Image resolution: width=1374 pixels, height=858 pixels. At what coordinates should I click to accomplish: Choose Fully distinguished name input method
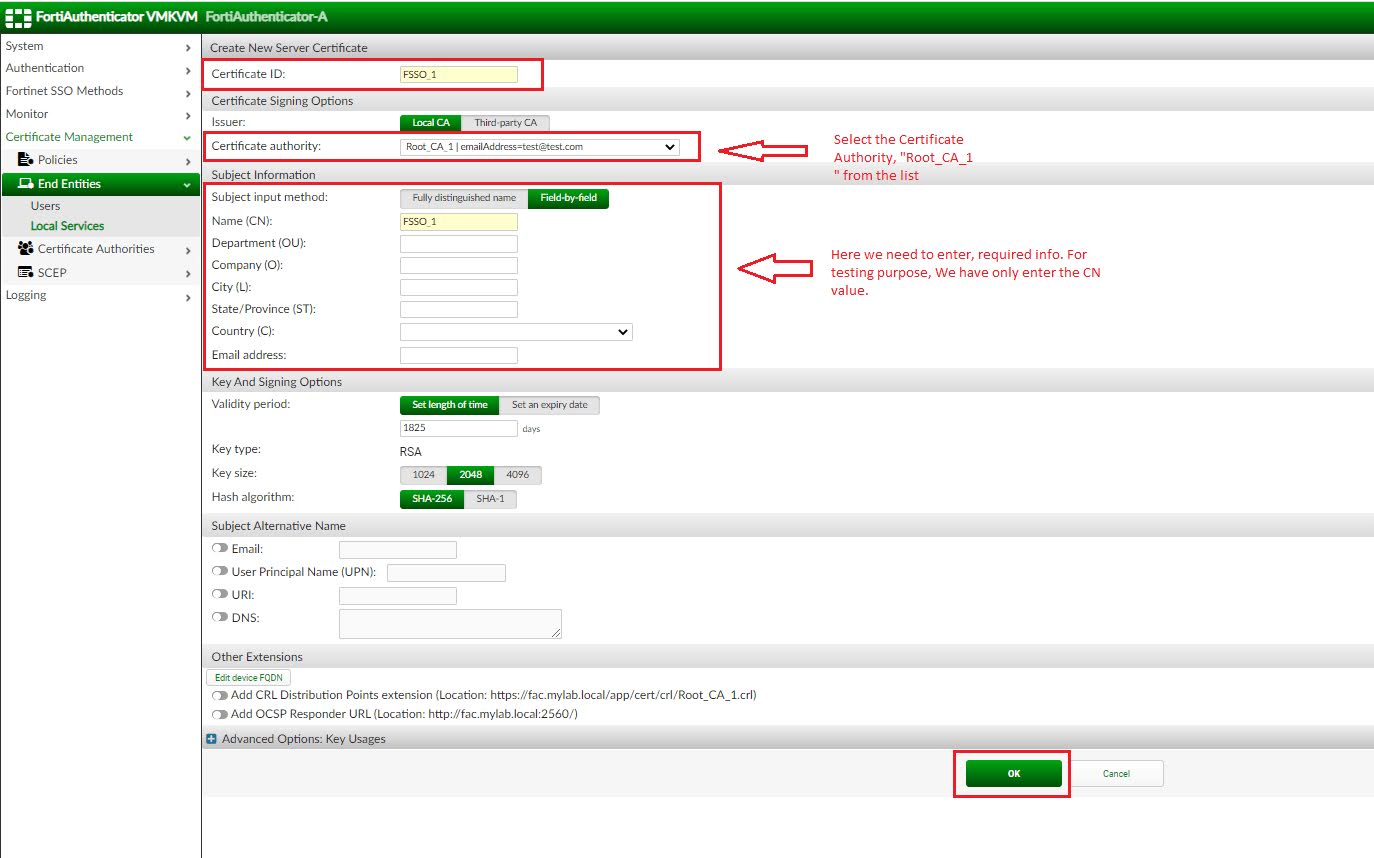pos(464,198)
